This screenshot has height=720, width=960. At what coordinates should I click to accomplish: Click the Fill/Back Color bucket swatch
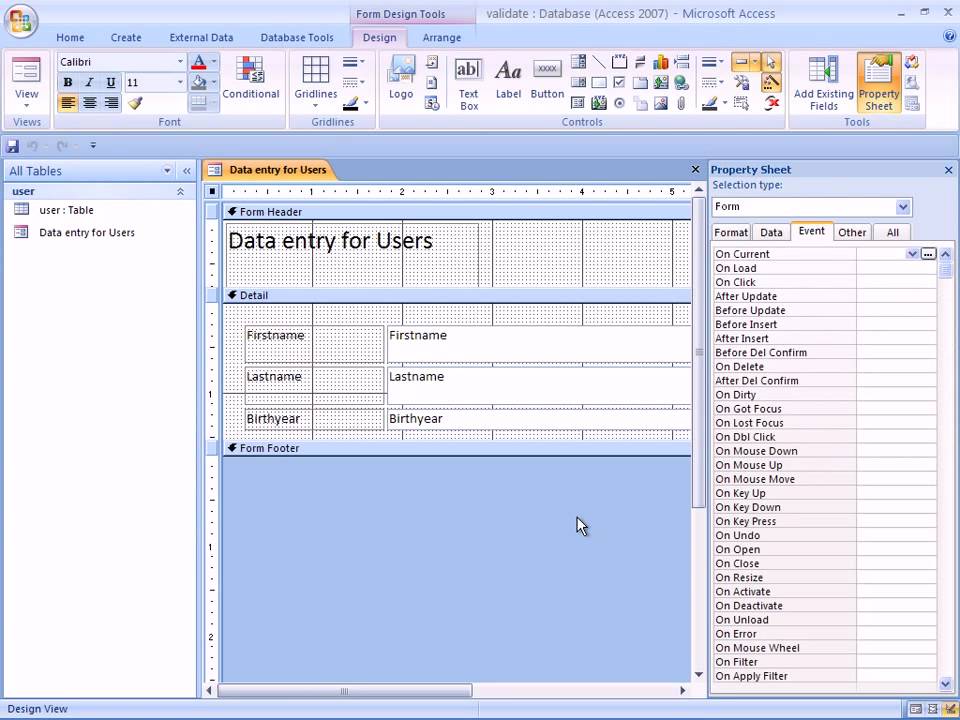pos(198,82)
